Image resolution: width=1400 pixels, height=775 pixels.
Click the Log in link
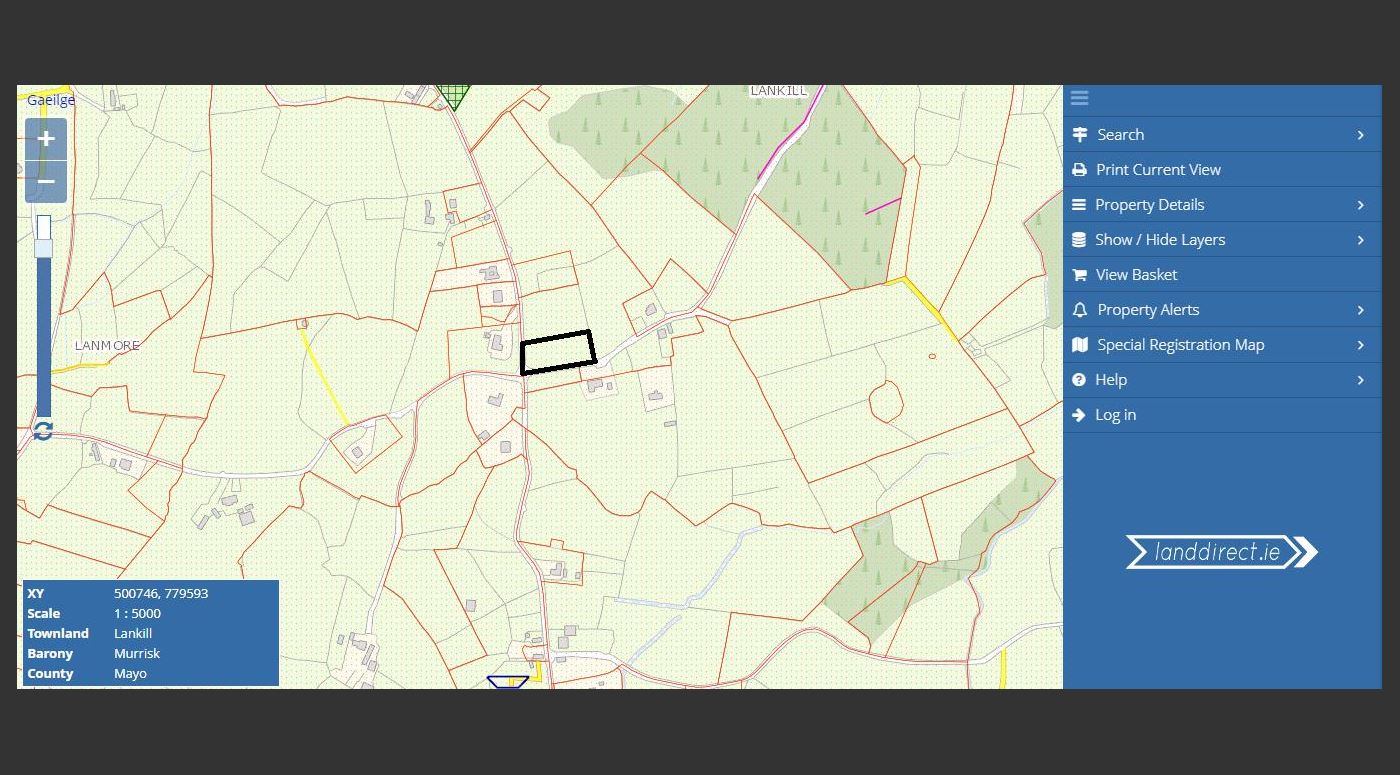[1115, 415]
